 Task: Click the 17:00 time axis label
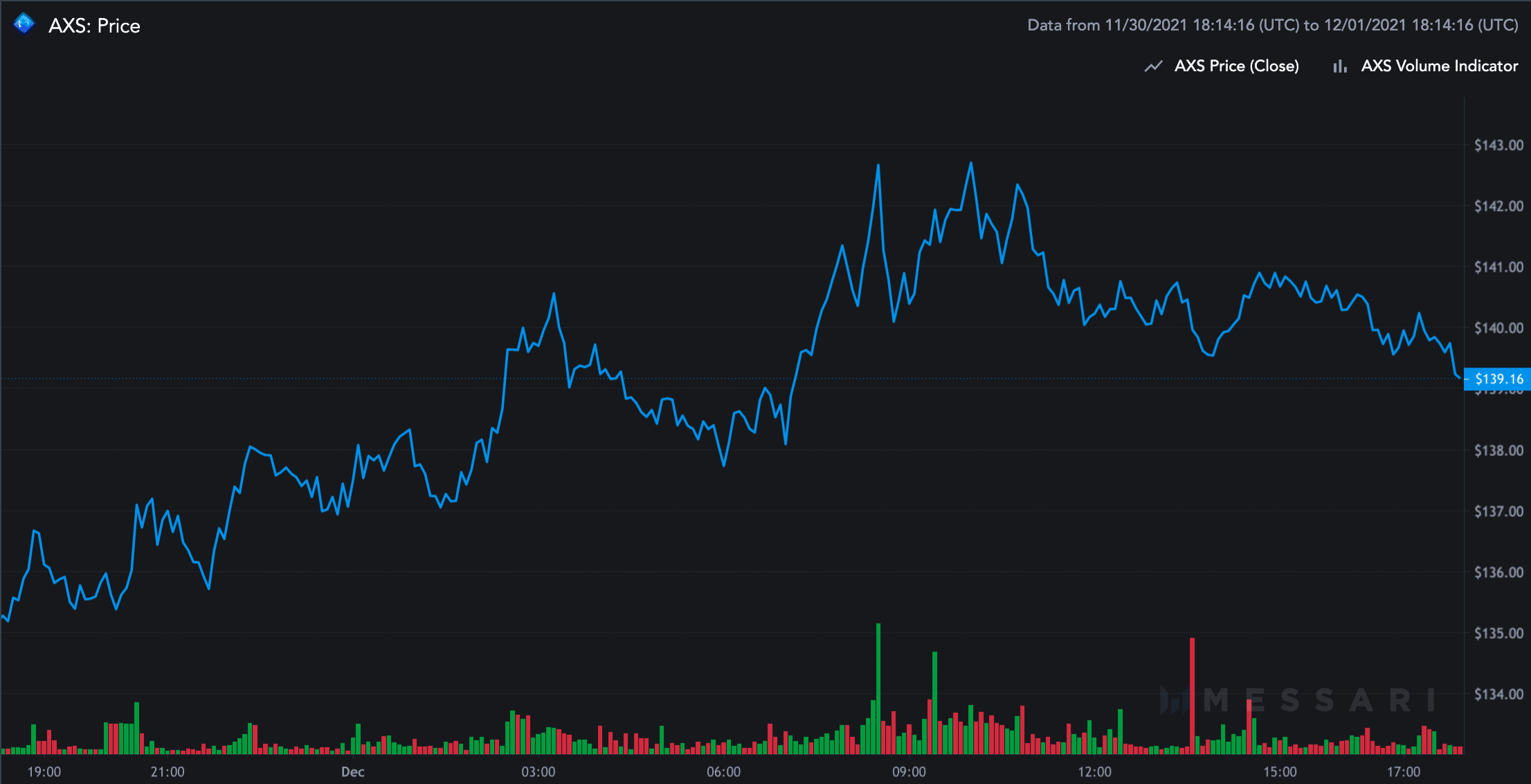(x=1403, y=772)
